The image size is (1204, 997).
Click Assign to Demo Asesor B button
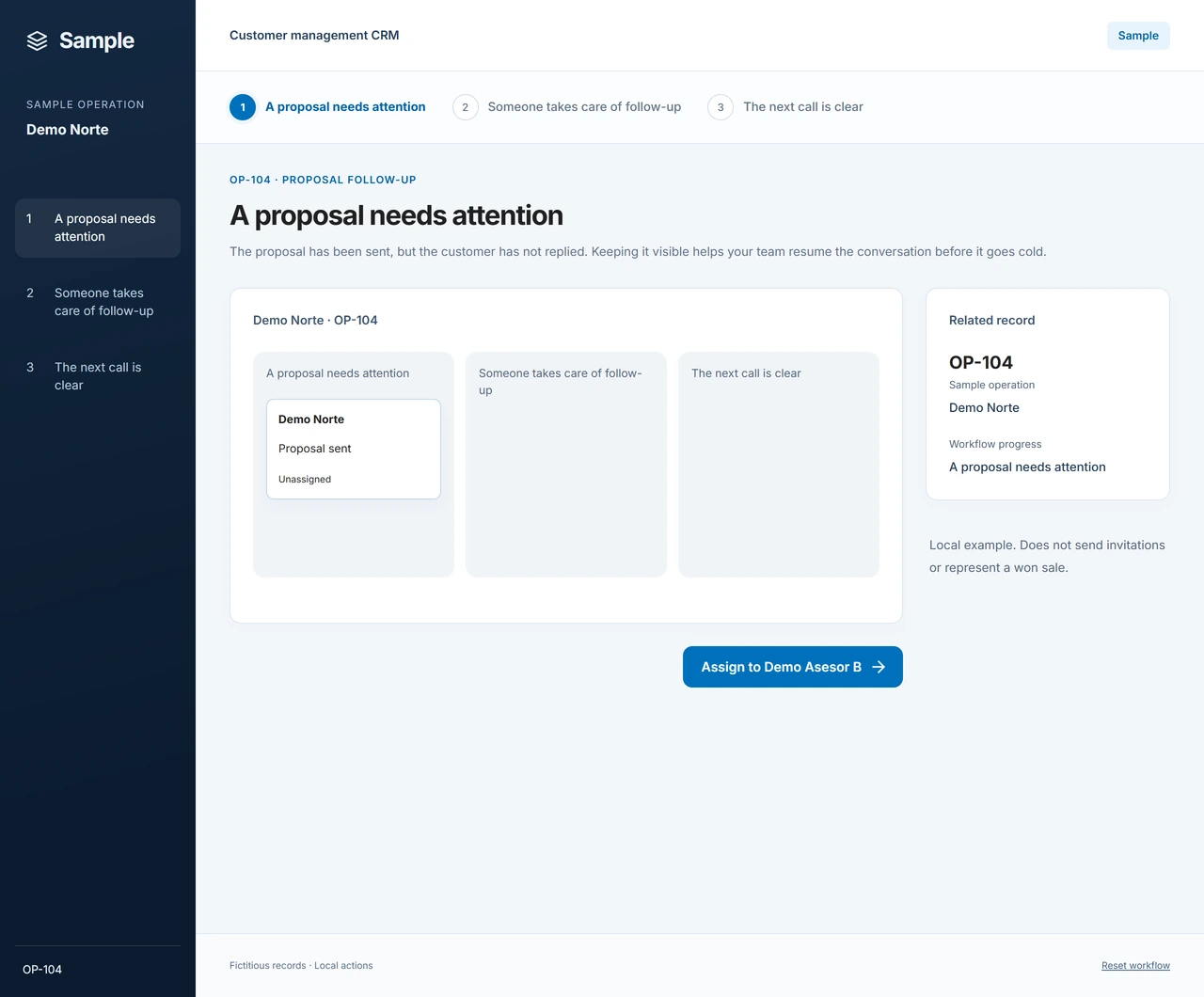click(793, 667)
